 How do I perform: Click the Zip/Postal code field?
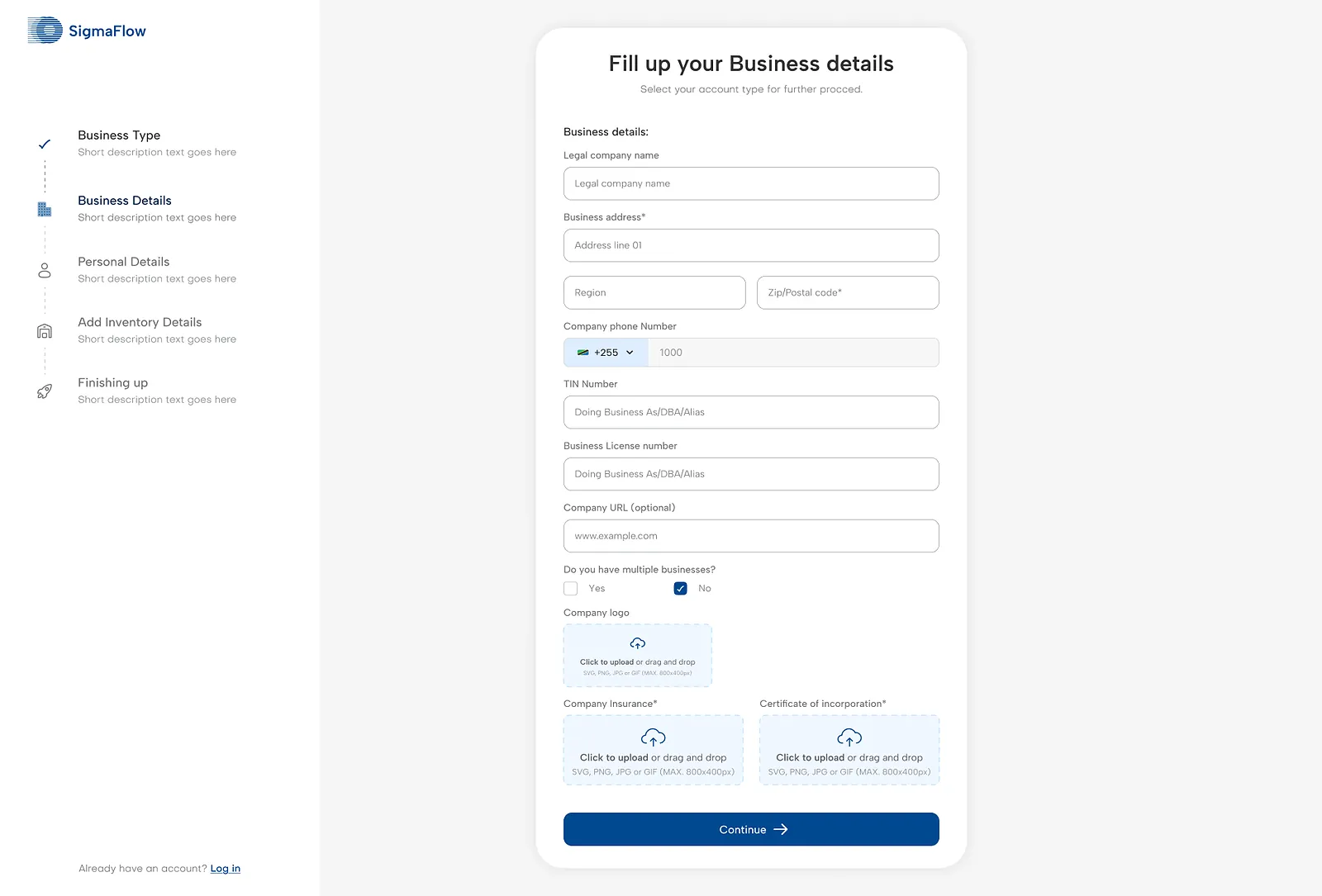[x=848, y=292]
